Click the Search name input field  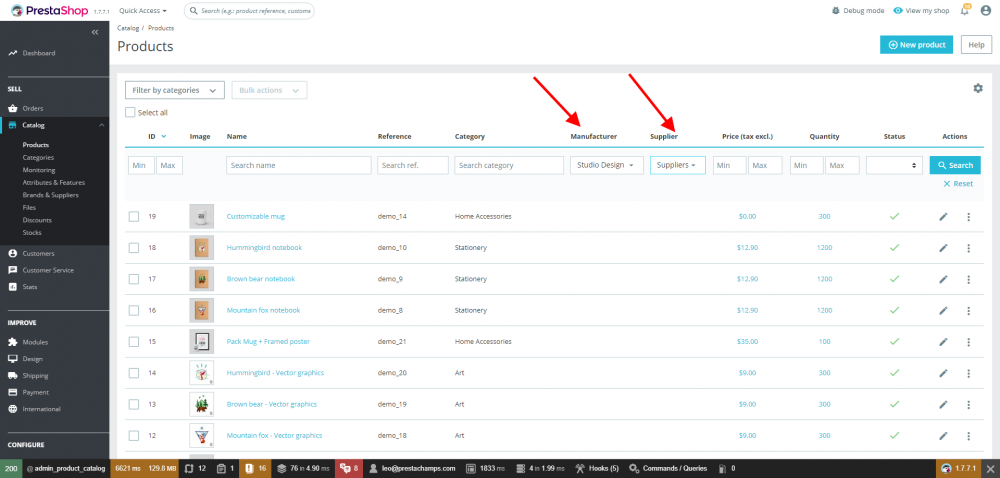click(x=298, y=165)
